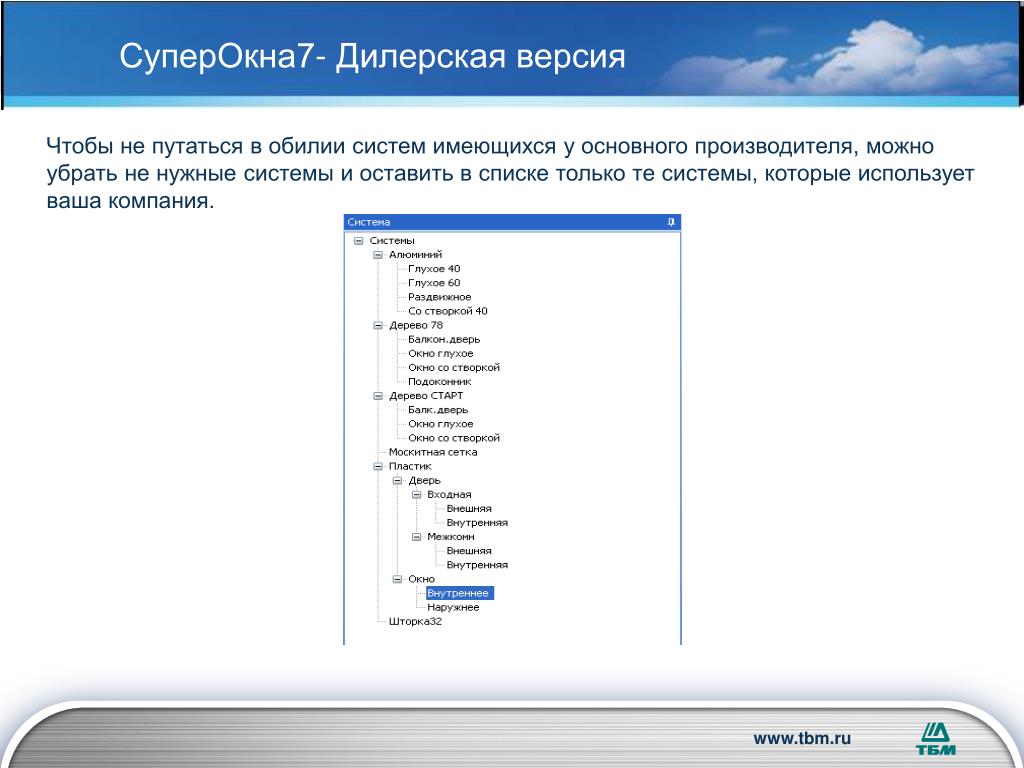Collapse the Дерево 78 branch
Image resolution: width=1024 pixels, height=768 pixels.
pos(377,325)
